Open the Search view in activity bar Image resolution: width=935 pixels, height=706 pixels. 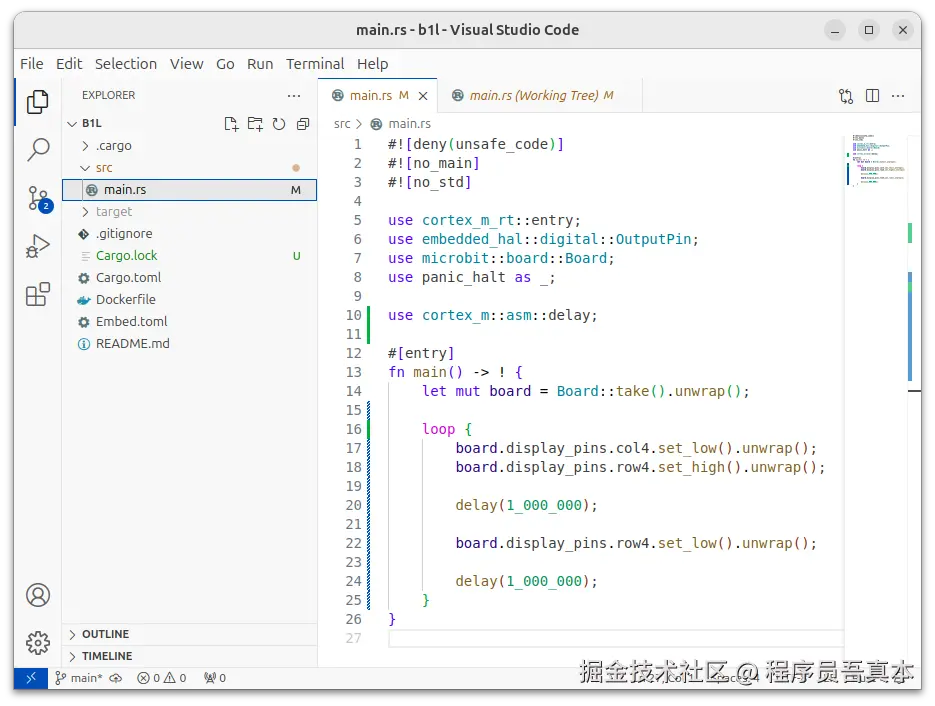point(38,150)
